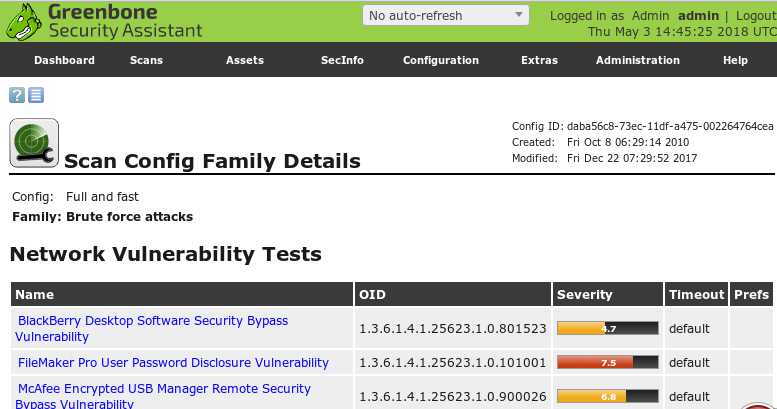Click the default timeout in BlackBerry row

click(x=689, y=329)
